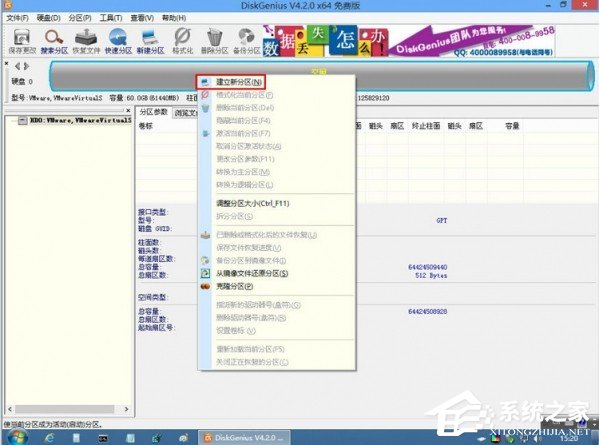The width and height of the screenshot is (599, 445).
Task: Click the tree panel's horizontal scrollbar thumb
Action: click(64, 409)
